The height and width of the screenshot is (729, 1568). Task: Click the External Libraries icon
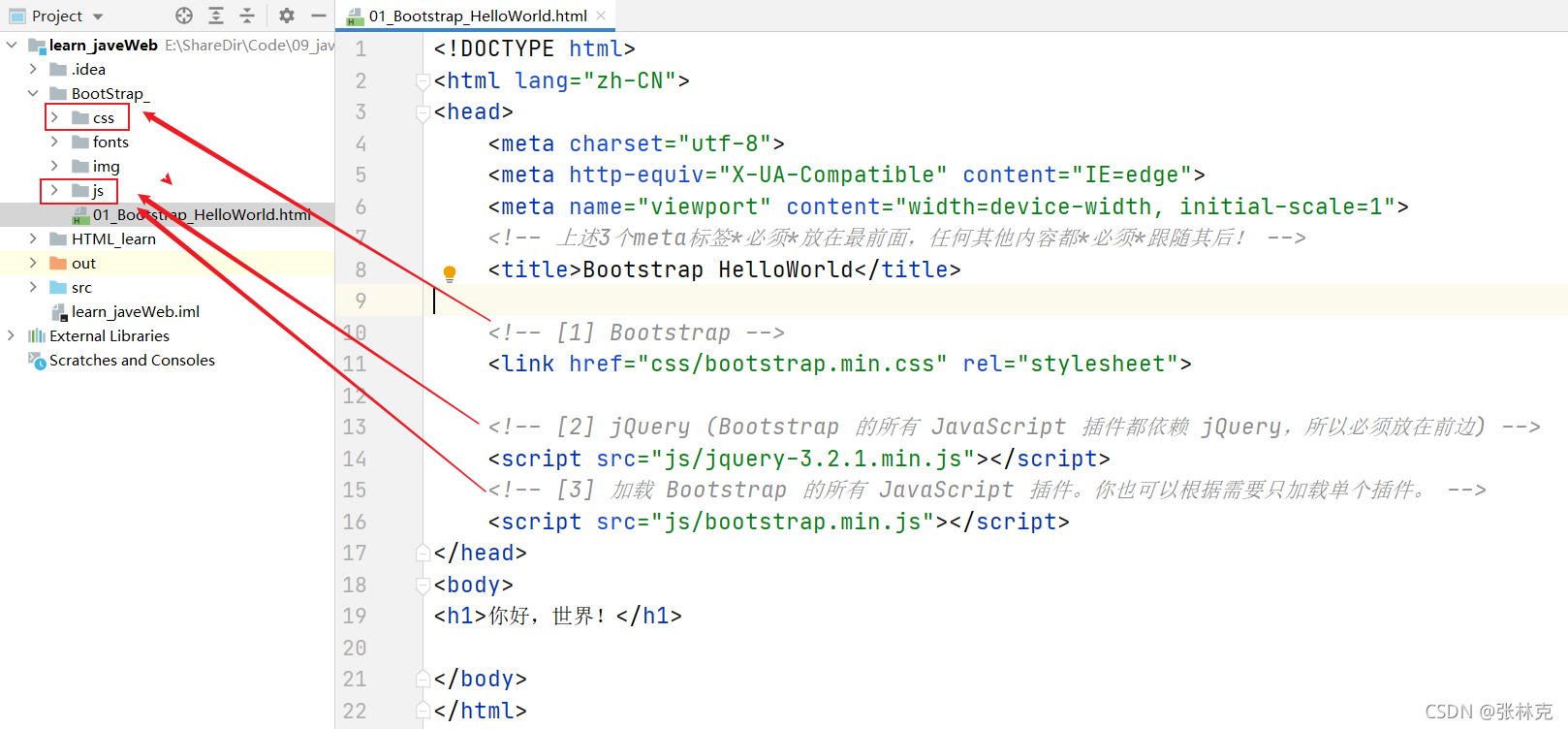click(x=37, y=335)
